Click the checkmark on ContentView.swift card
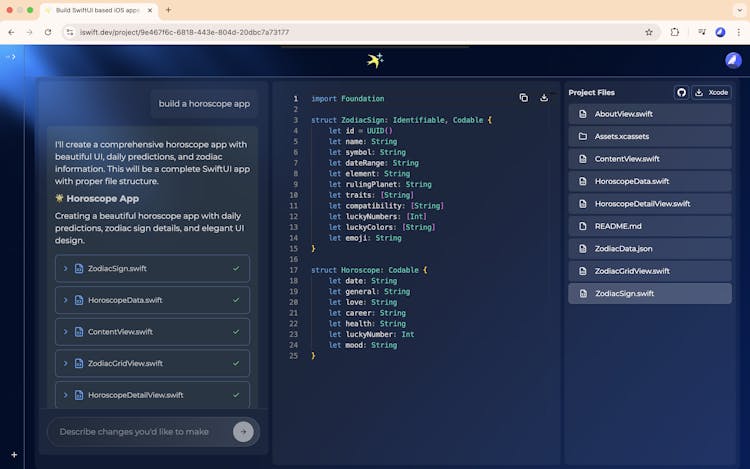 click(236, 332)
